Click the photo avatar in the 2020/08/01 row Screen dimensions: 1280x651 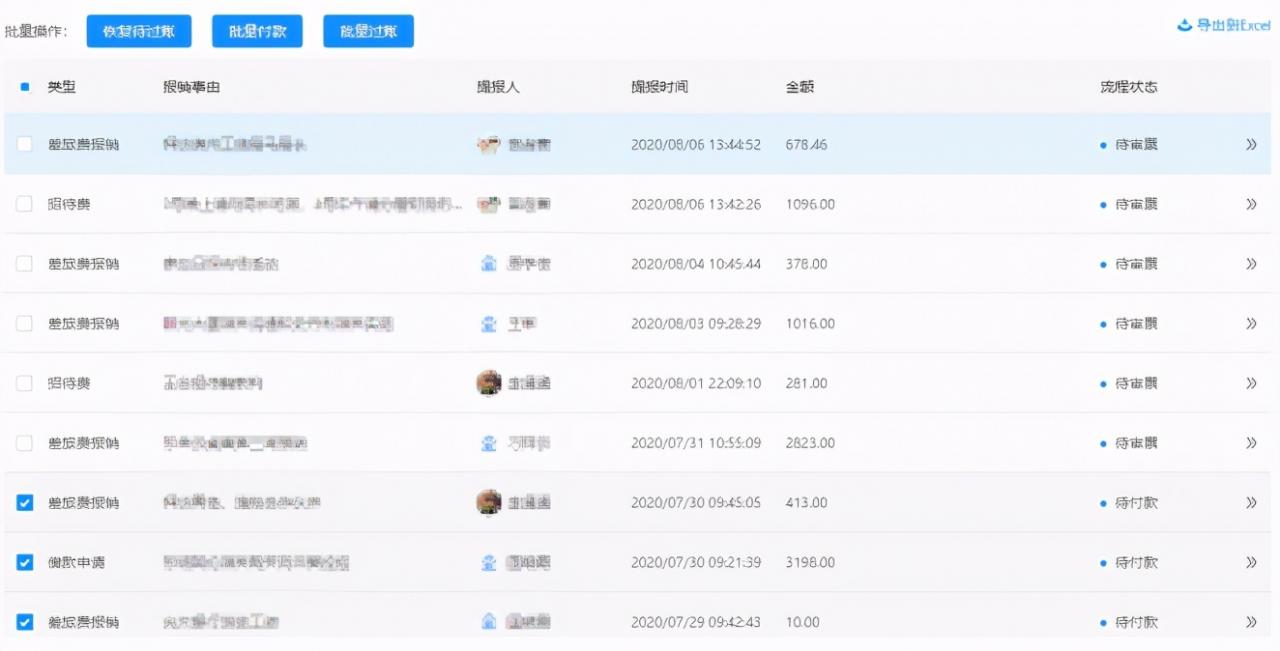[489, 383]
